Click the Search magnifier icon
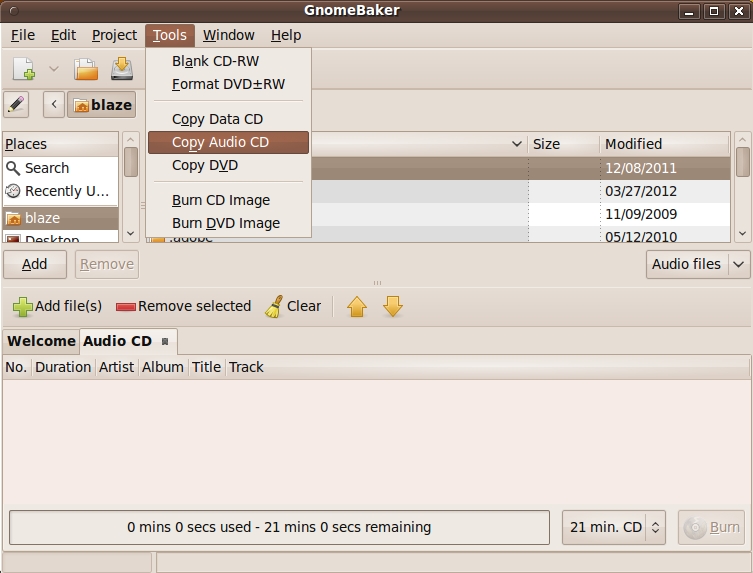Viewport: 753px width, 573px height. 13,168
